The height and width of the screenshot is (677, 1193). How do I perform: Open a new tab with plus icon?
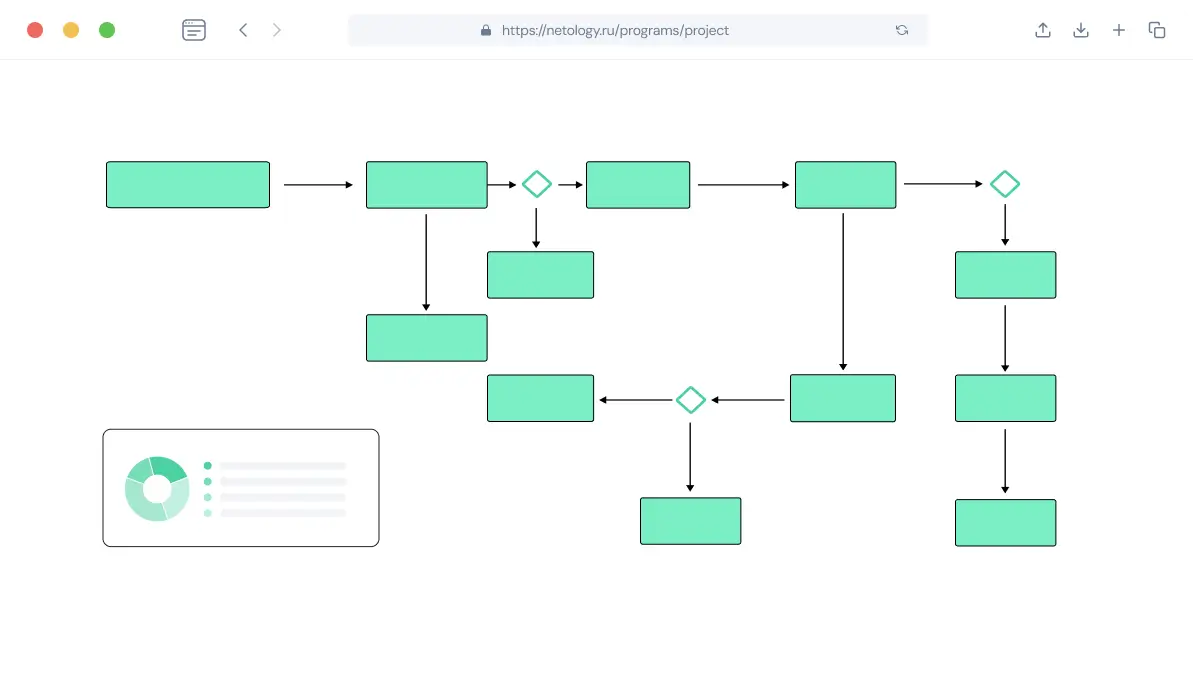coord(1119,30)
